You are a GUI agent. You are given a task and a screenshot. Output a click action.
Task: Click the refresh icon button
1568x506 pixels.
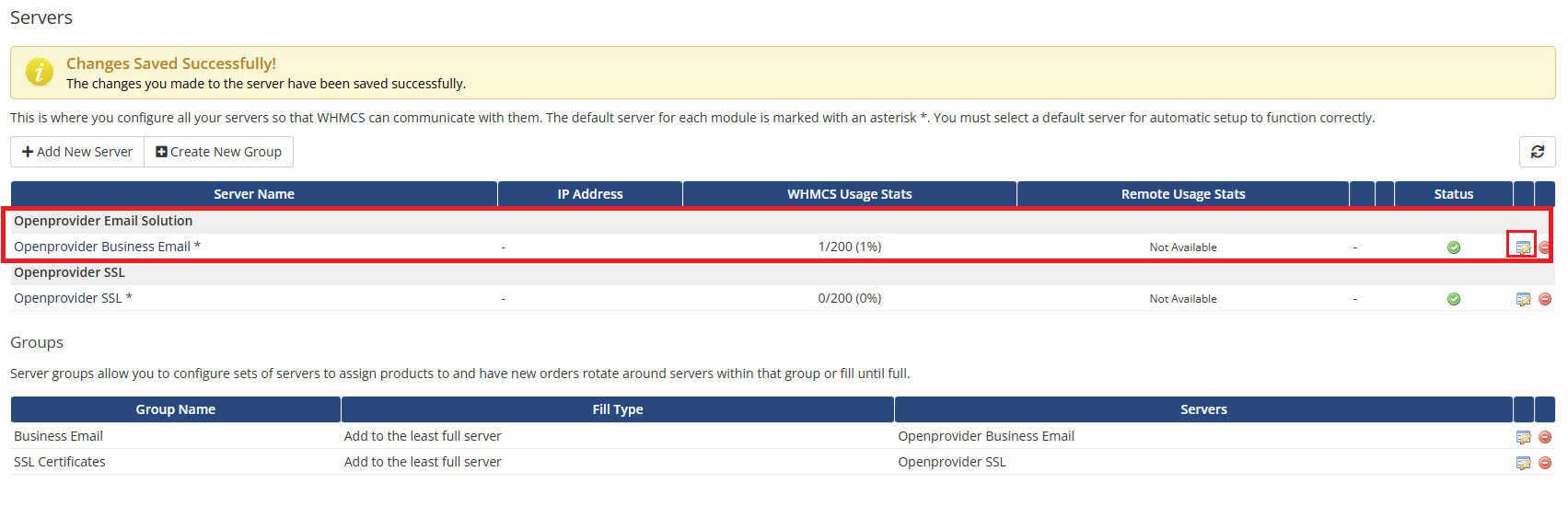[1537, 152]
